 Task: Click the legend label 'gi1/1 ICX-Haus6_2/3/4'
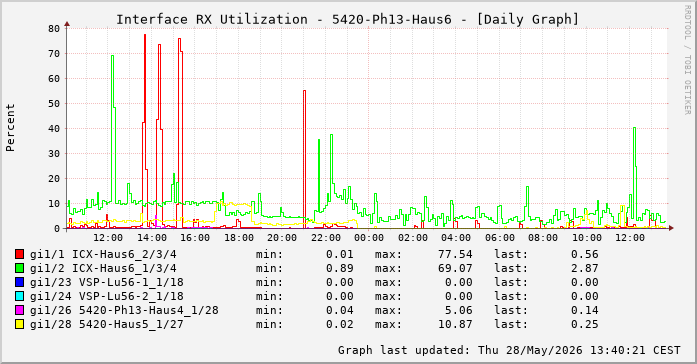pyautogui.click(x=103, y=255)
